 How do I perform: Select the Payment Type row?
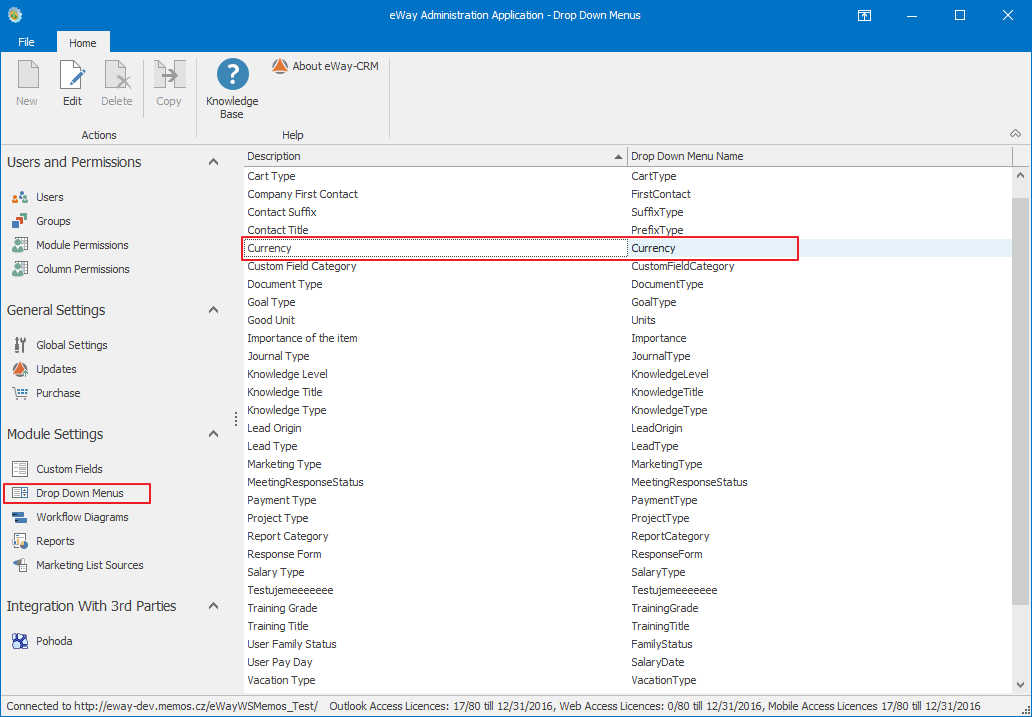pyautogui.click(x=627, y=500)
